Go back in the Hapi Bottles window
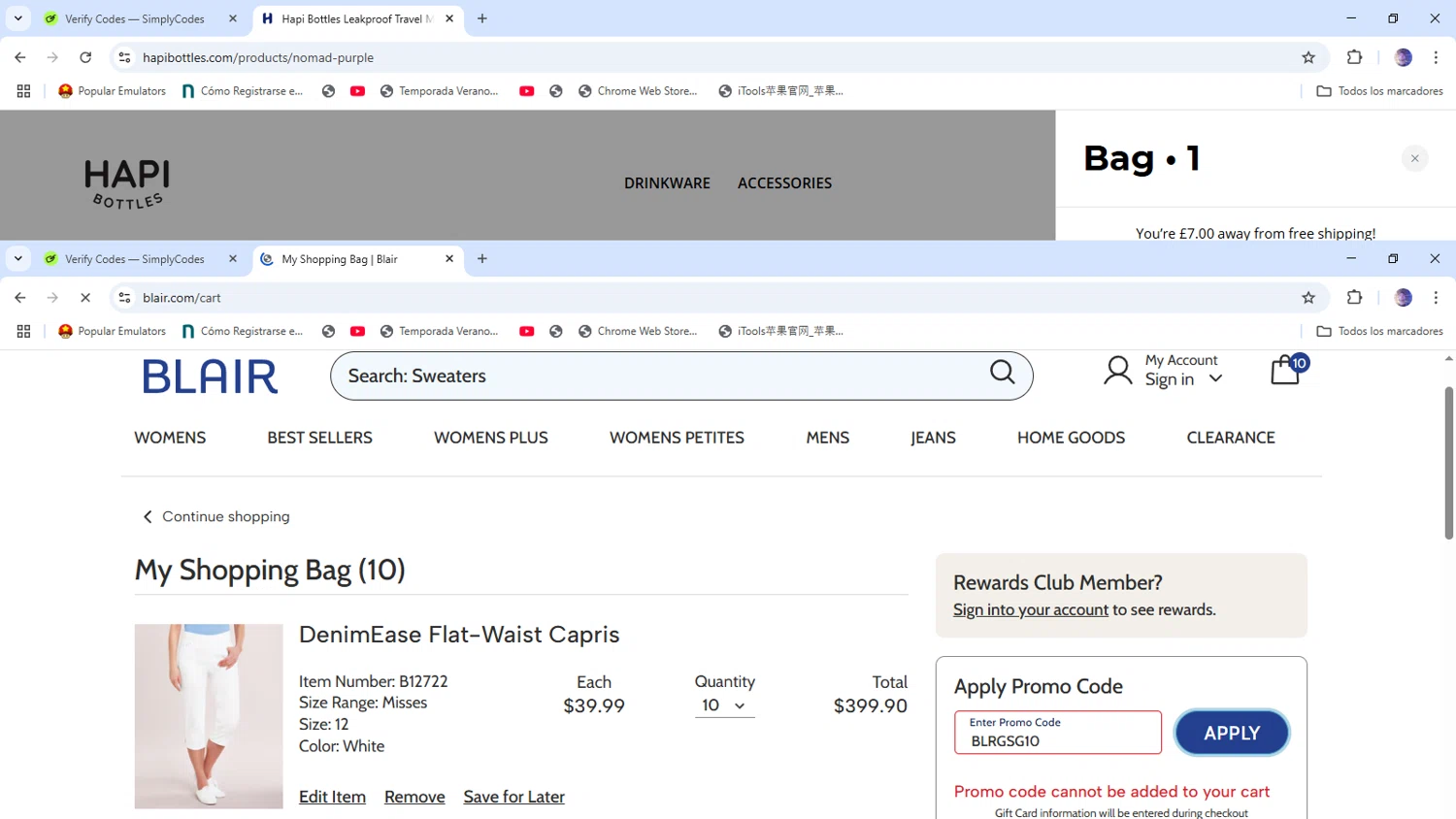Viewport: 1456px width, 819px height. click(x=20, y=57)
